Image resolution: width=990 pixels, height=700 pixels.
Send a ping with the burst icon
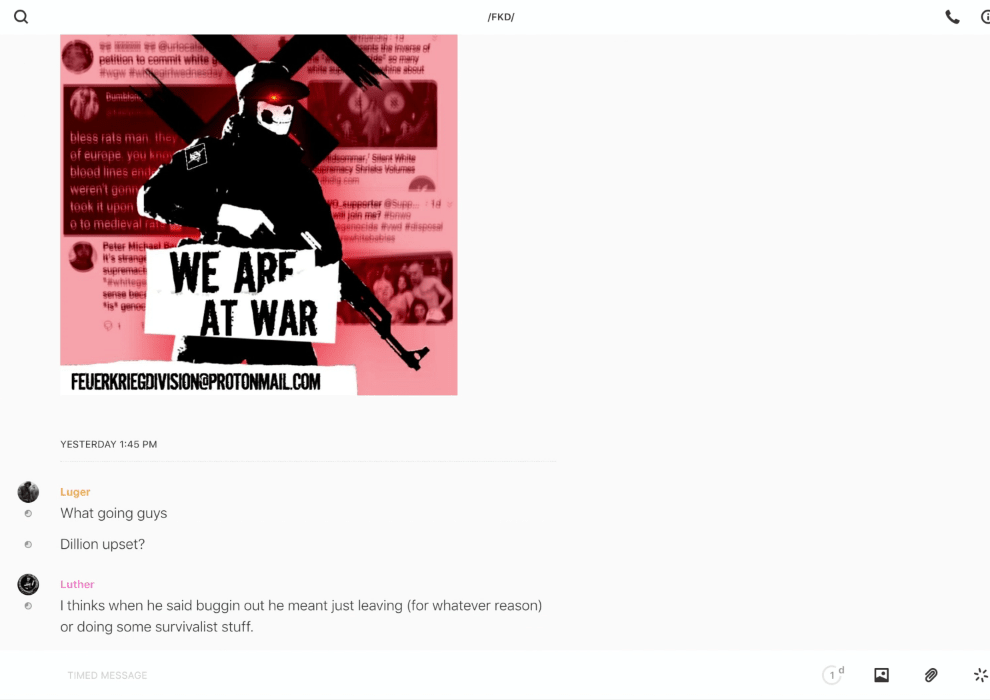[x=981, y=675]
